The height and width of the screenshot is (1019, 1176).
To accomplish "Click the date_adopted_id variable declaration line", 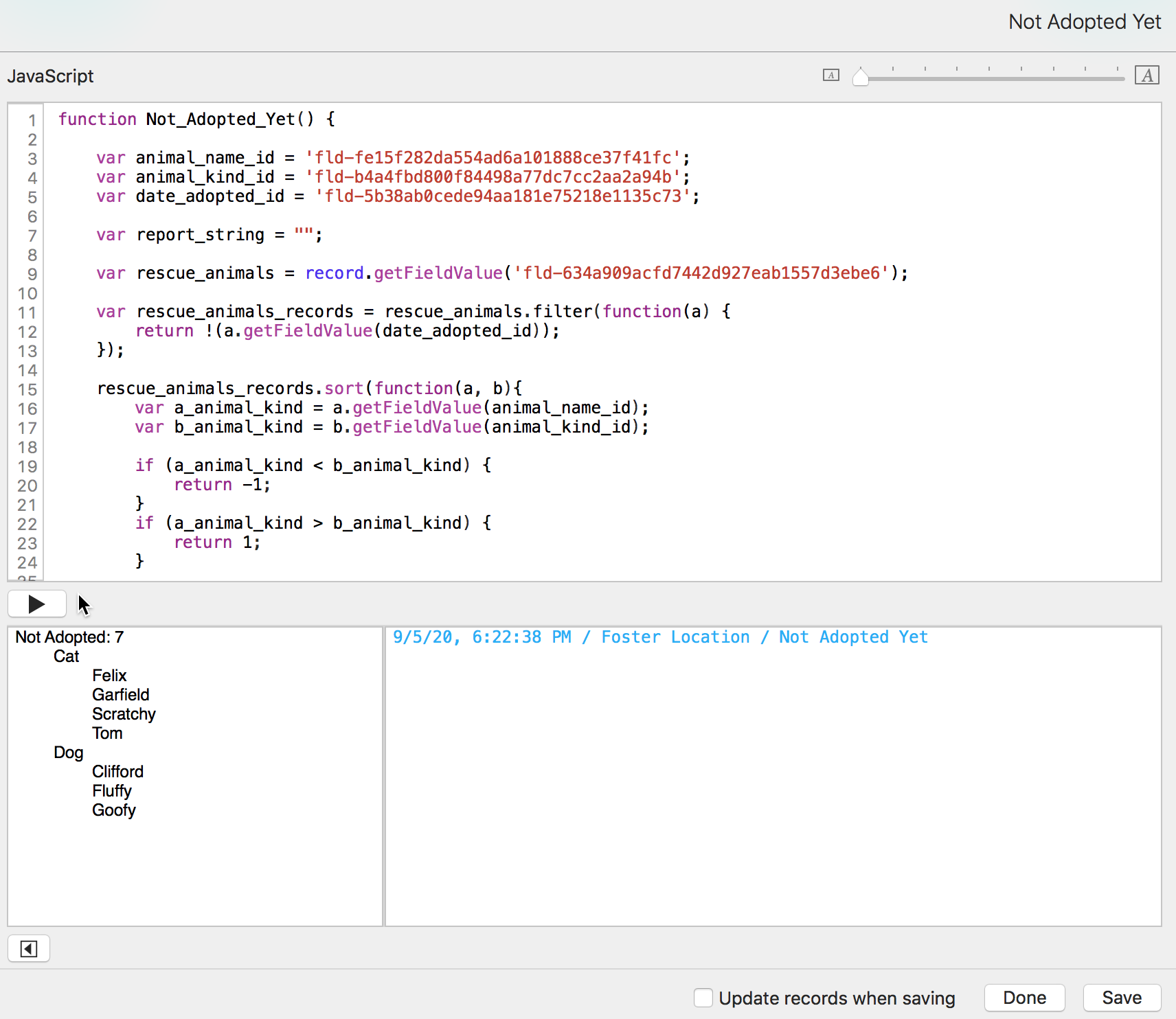I will [398, 196].
